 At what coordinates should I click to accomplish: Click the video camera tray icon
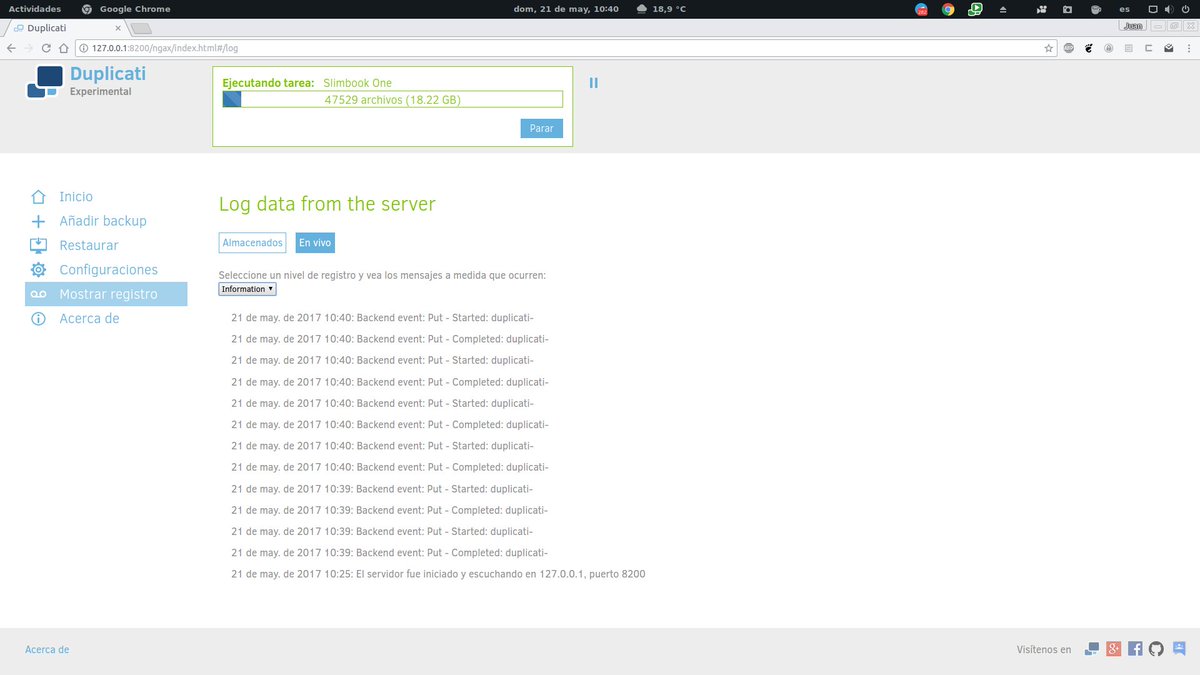(1041, 9)
